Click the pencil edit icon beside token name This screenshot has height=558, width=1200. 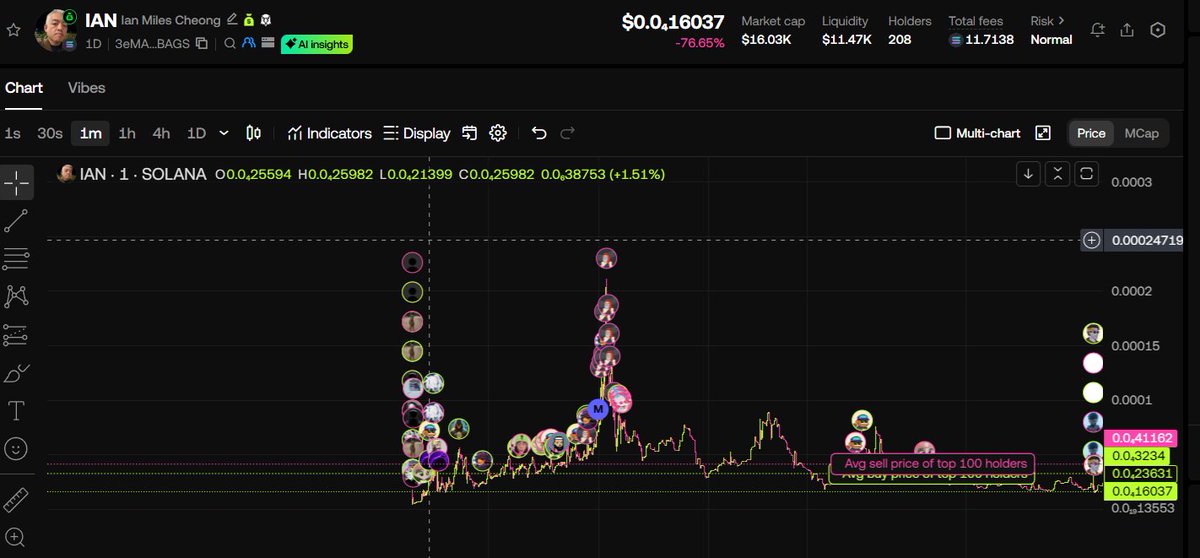232,20
